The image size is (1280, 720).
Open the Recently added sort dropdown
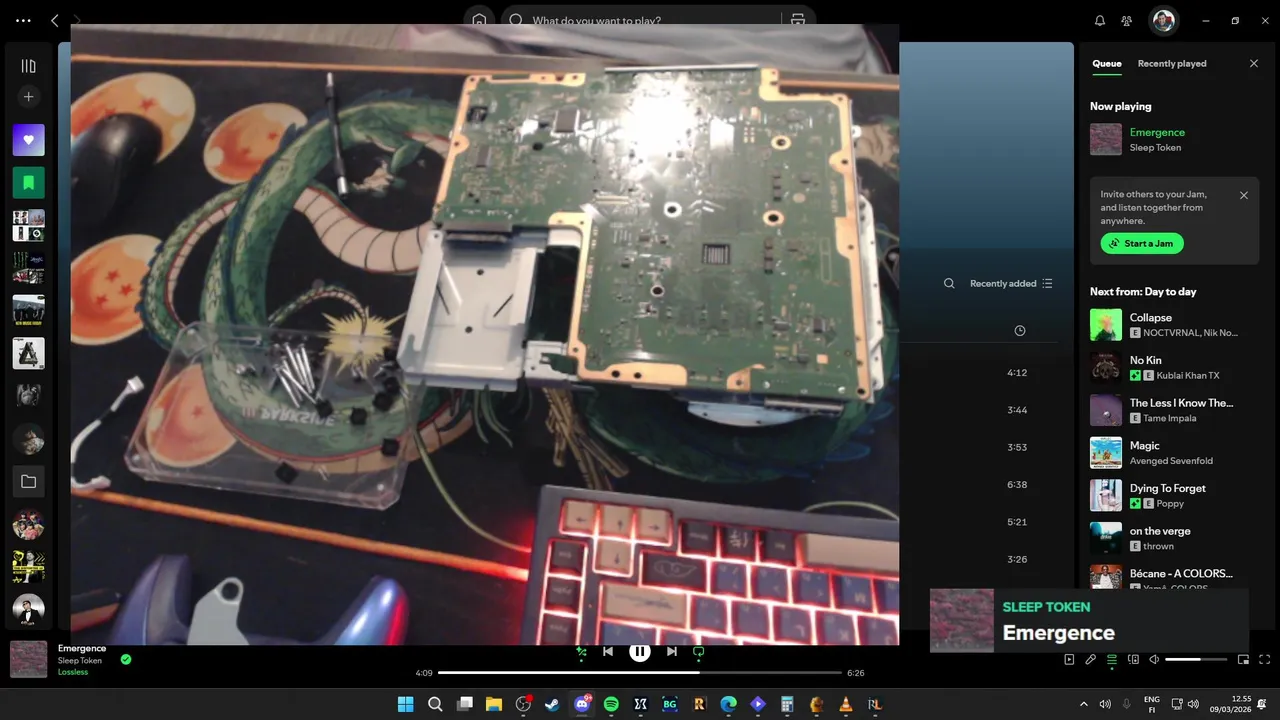point(1011,283)
